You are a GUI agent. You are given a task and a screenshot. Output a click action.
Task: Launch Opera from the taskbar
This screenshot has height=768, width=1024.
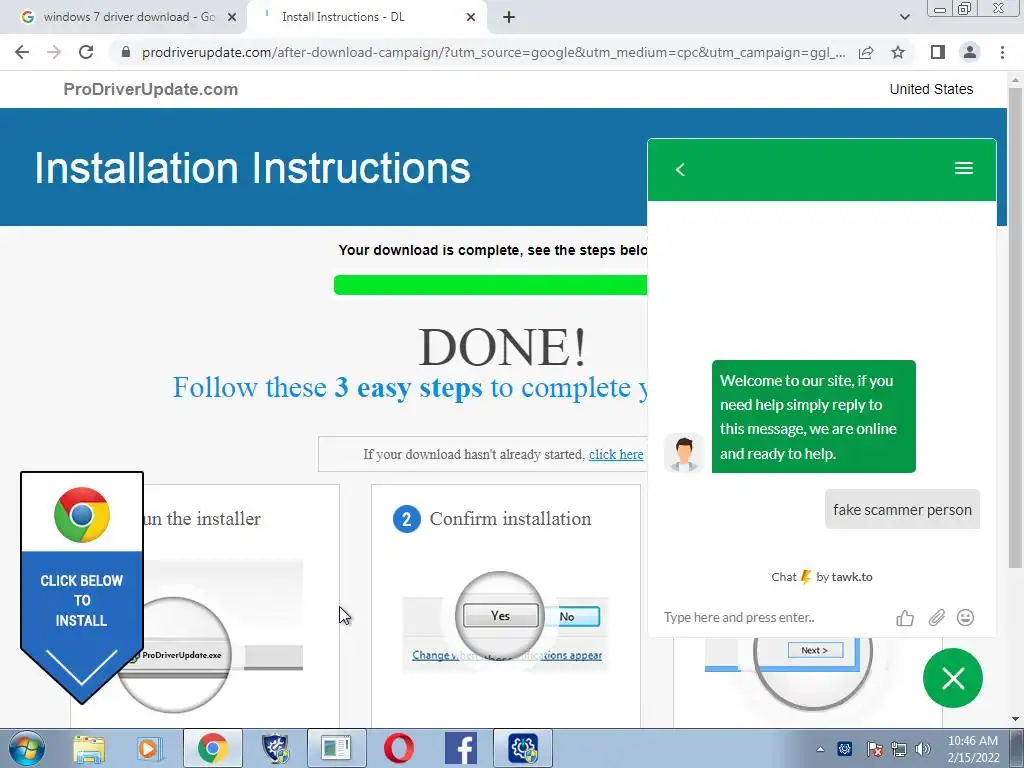point(398,748)
